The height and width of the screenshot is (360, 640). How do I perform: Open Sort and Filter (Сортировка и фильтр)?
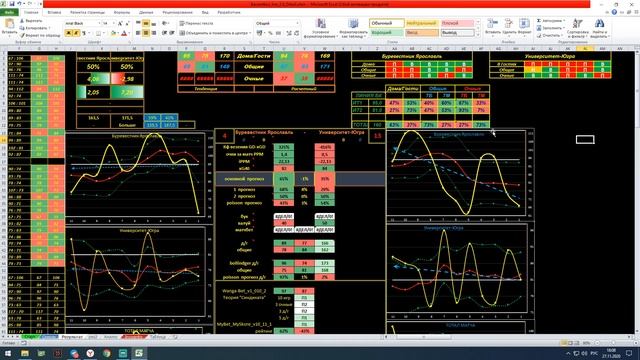click(578, 28)
